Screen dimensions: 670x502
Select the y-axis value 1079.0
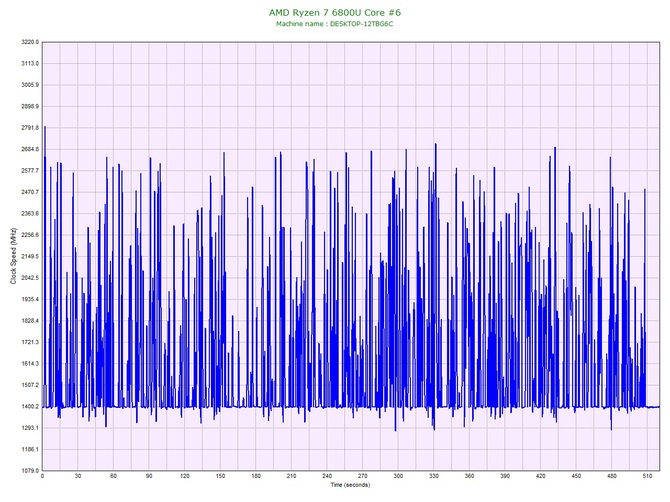[x=30, y=470]
